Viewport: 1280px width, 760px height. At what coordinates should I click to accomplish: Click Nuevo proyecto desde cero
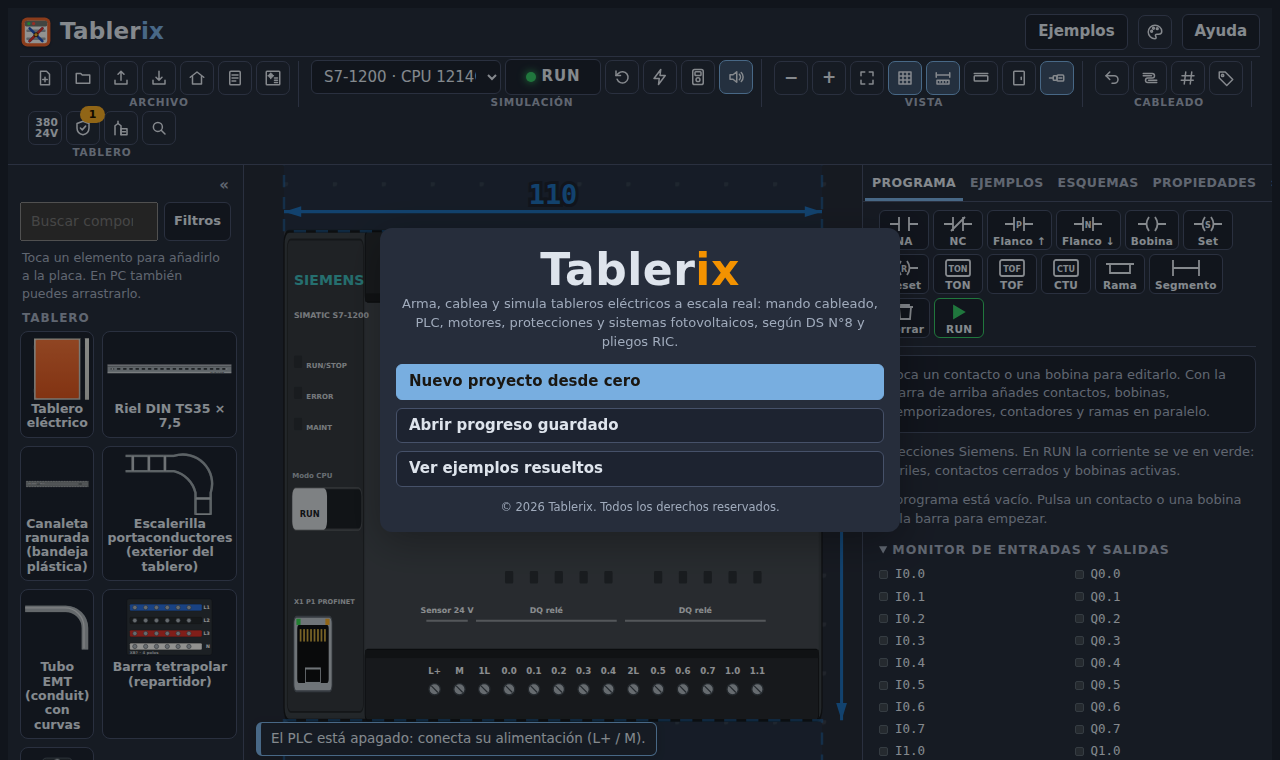(640, 382)
